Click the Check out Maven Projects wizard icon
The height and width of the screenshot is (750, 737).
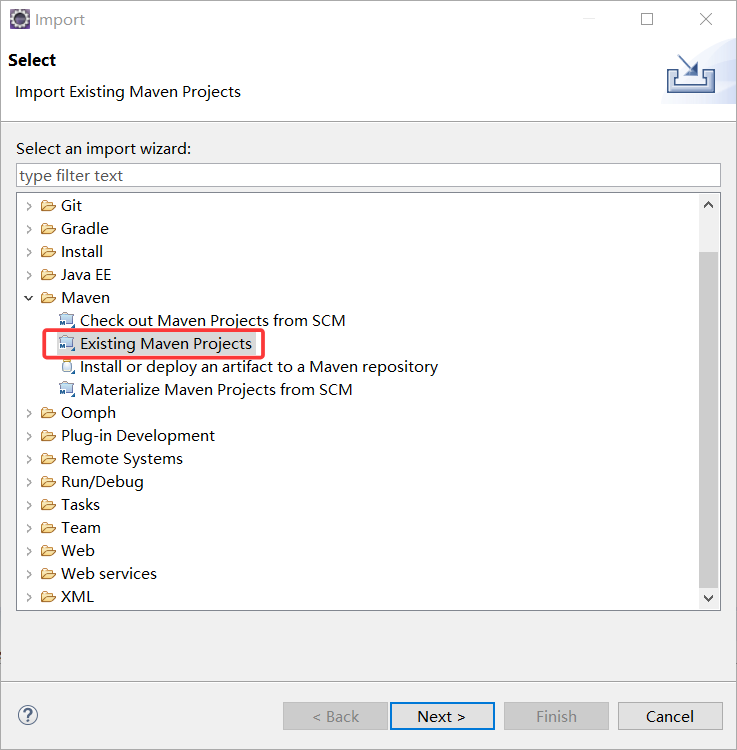[x=67, y=320]
